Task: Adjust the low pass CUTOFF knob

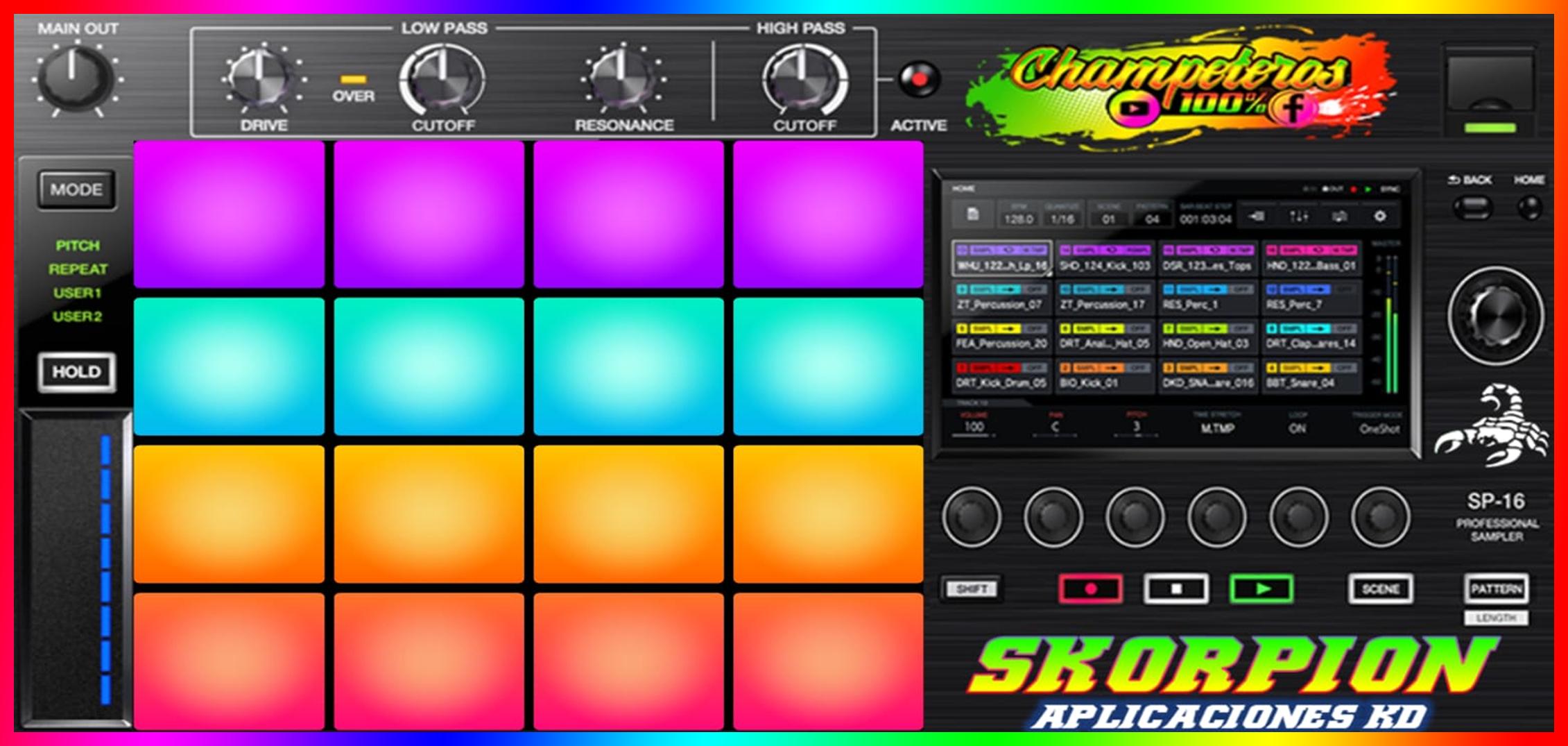Action: coord(442,78)
